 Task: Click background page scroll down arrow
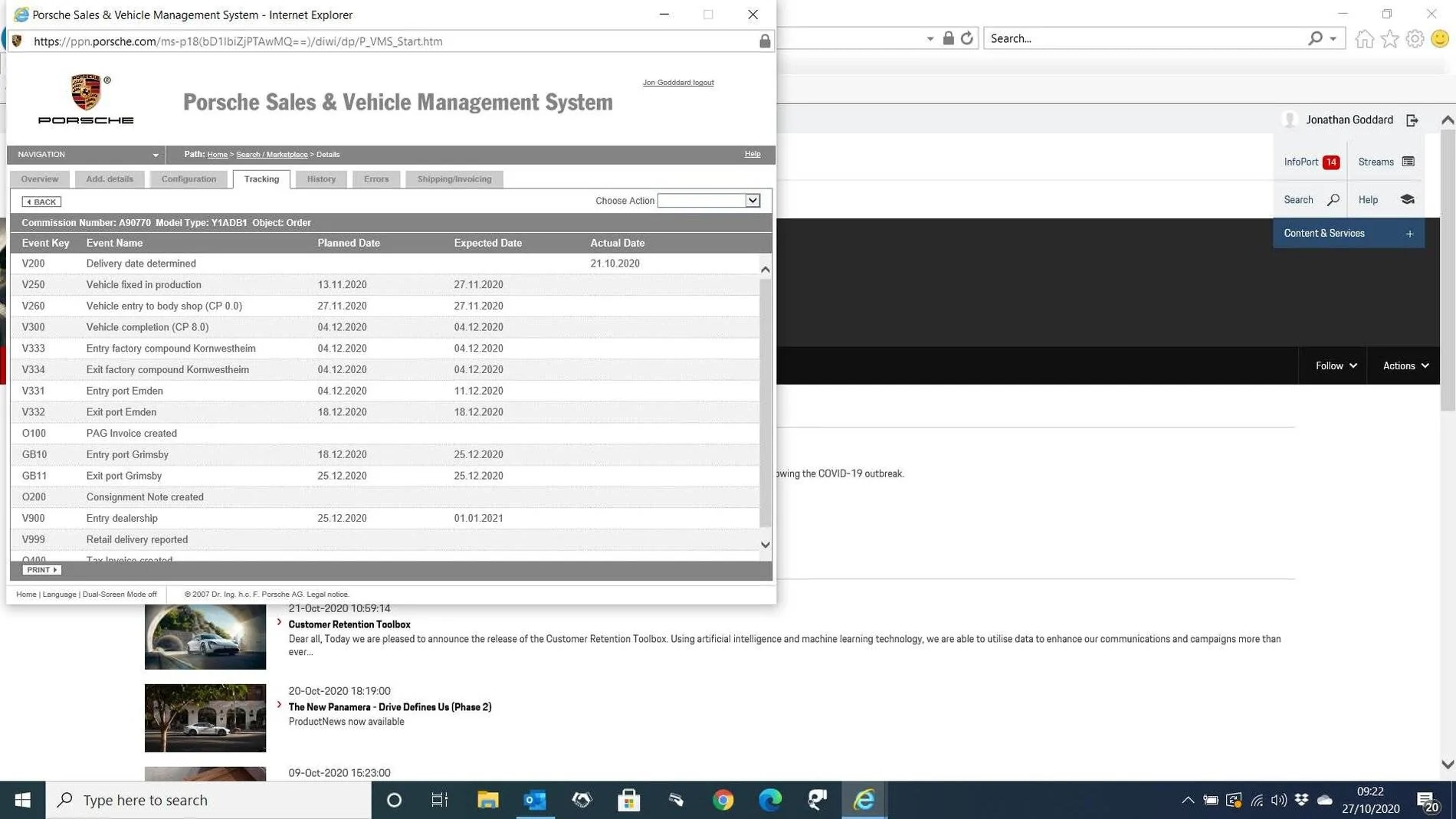point(1447,765)
